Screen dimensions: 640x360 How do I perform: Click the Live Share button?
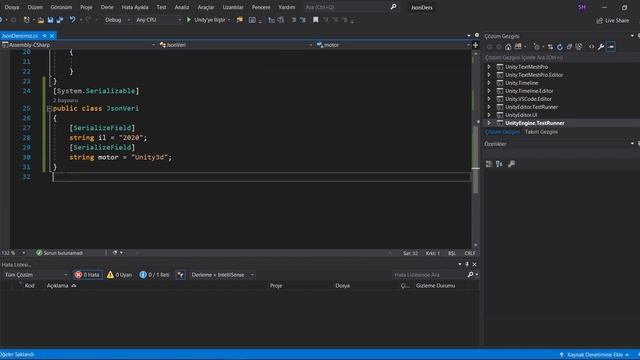coord(613,20)
